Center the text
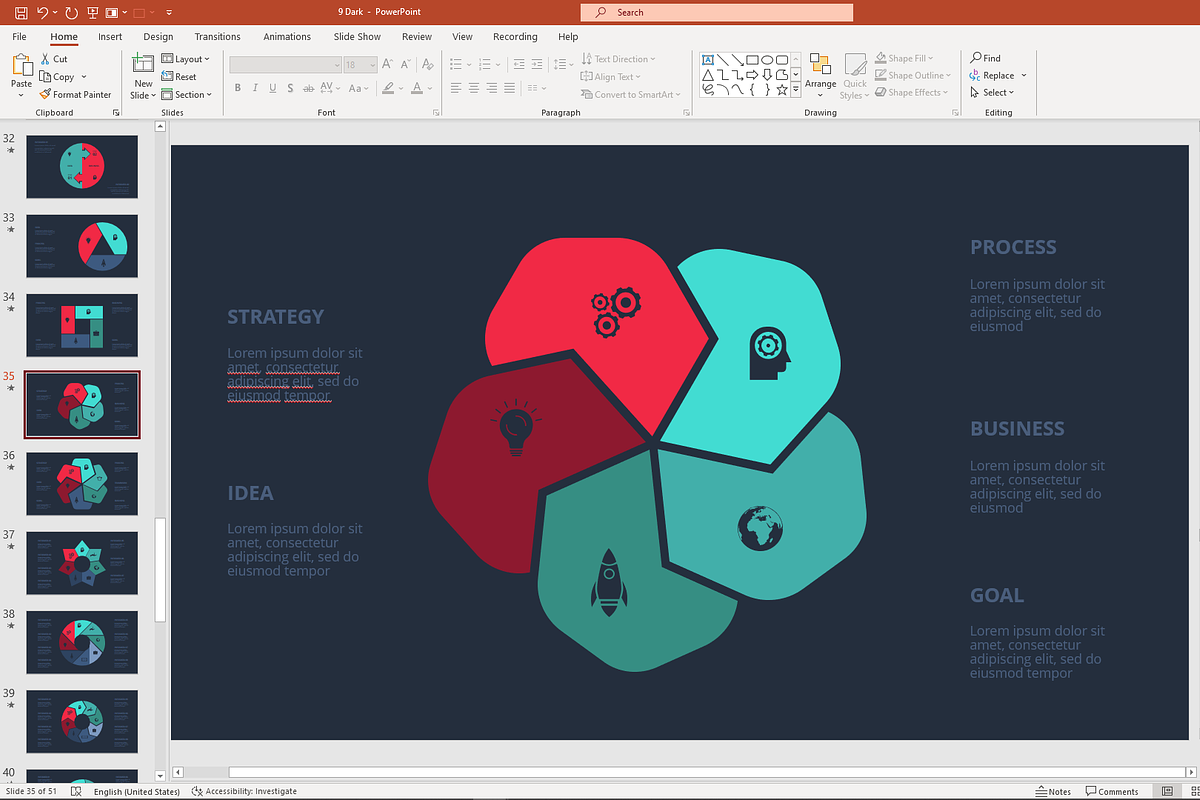This screenshot has width=1200, height=800. (474, 88)
